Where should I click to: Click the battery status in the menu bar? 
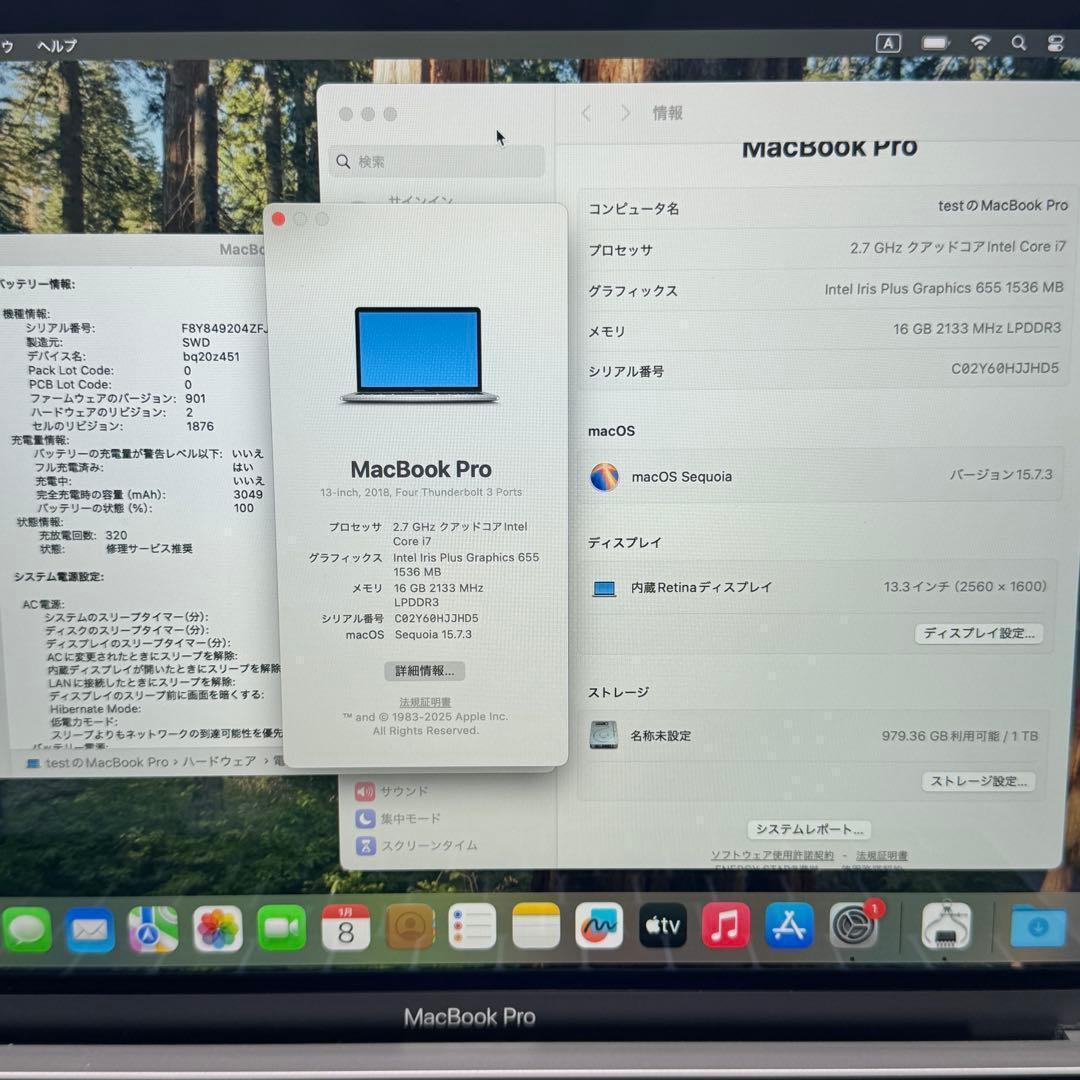coord(935,43)
